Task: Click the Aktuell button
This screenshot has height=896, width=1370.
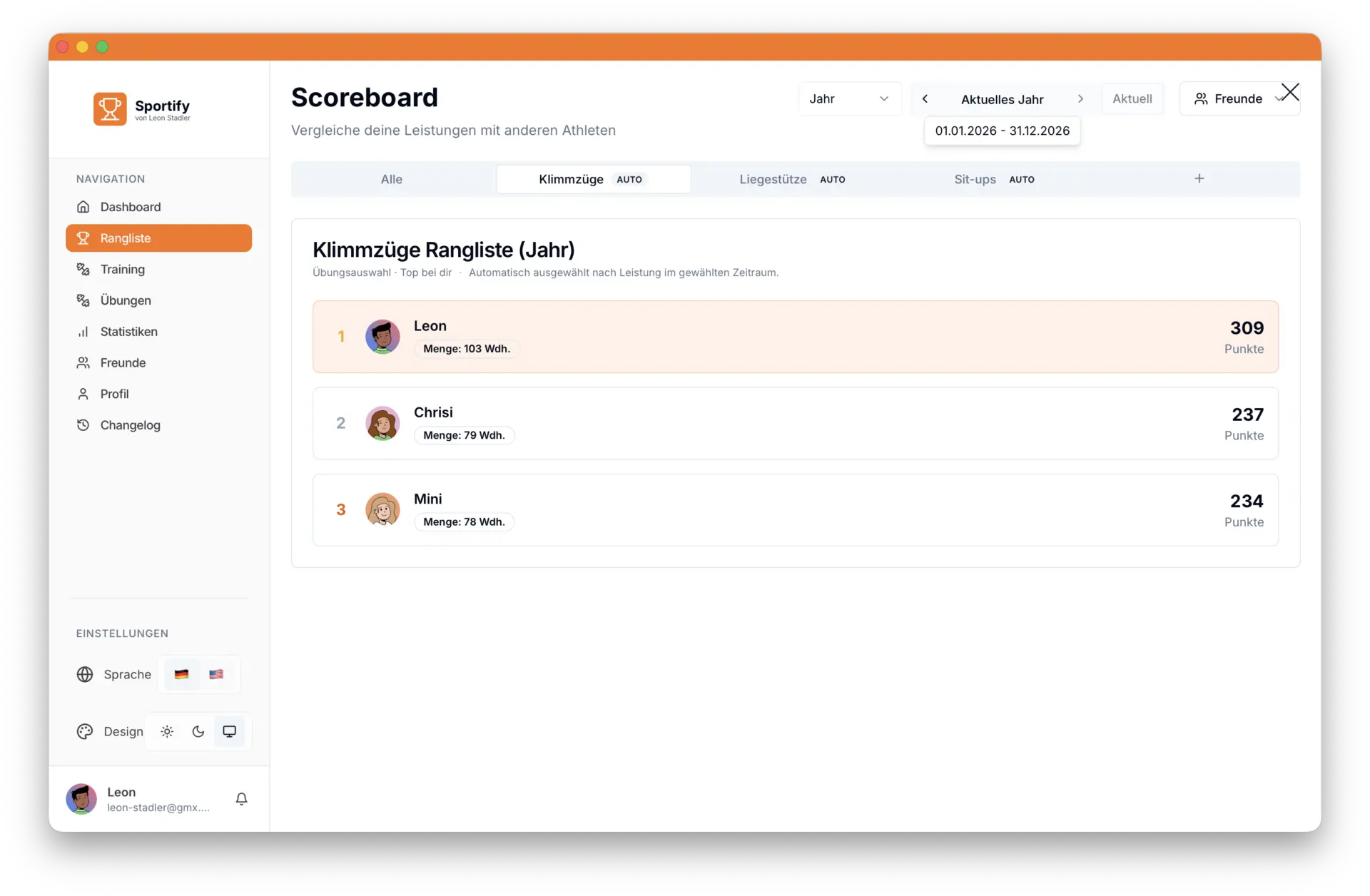Action: (1132, 99)
